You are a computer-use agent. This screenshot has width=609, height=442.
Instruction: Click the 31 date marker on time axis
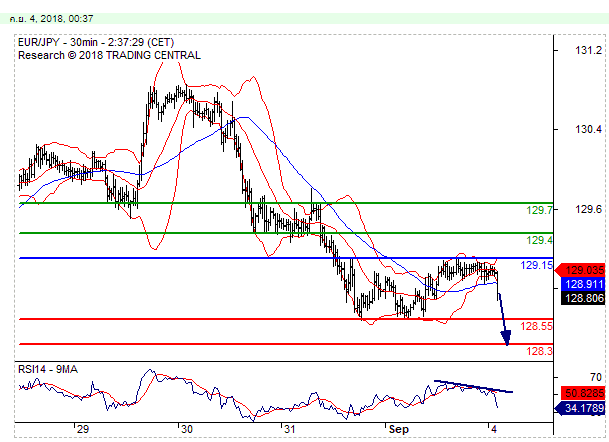pyautogui.click(x=289, y=429)
